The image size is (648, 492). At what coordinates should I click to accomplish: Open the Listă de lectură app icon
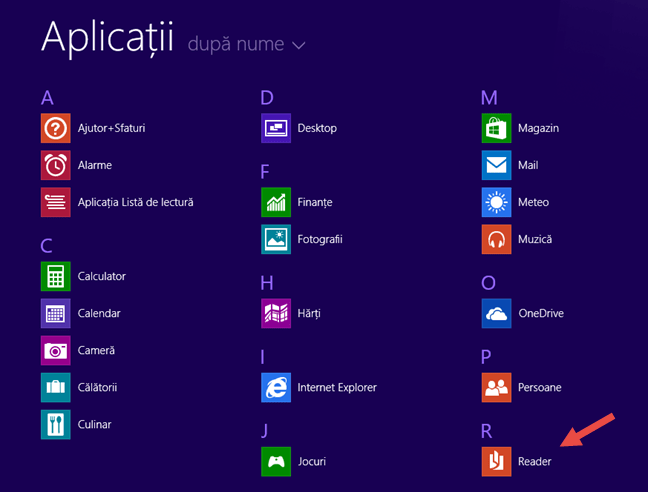pyautogui.click(x=55, y=202)
